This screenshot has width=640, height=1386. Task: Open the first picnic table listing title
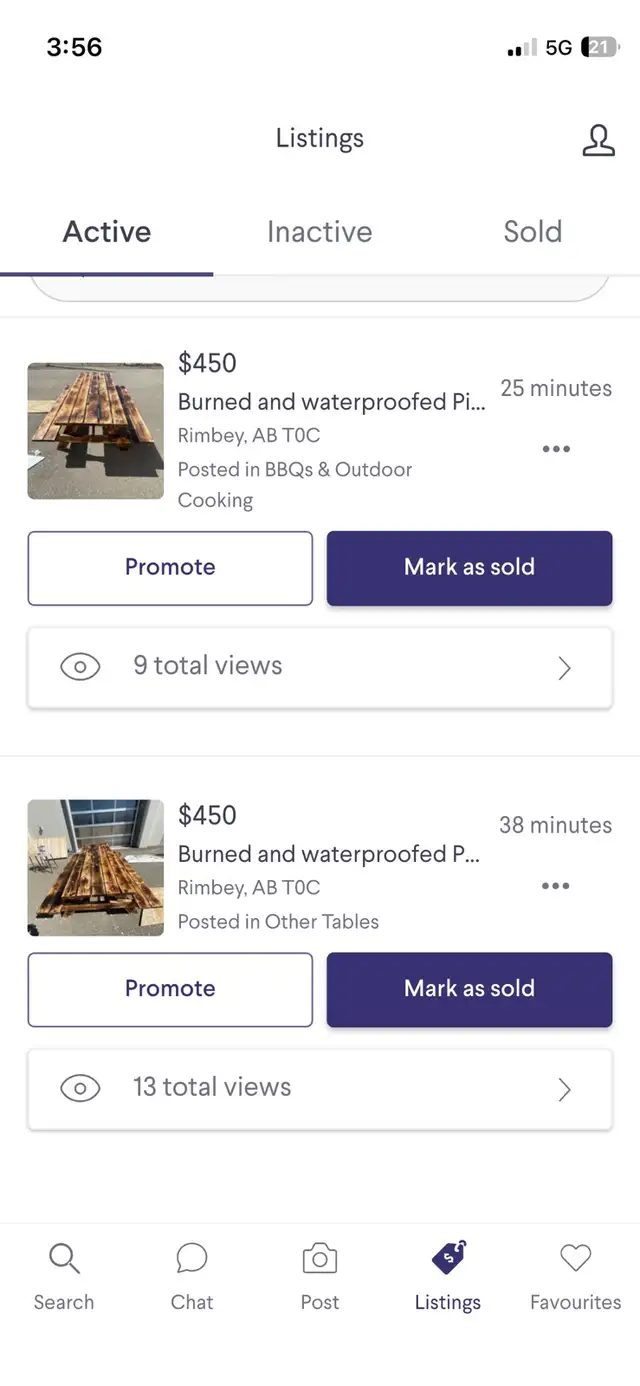coord(332,402)
